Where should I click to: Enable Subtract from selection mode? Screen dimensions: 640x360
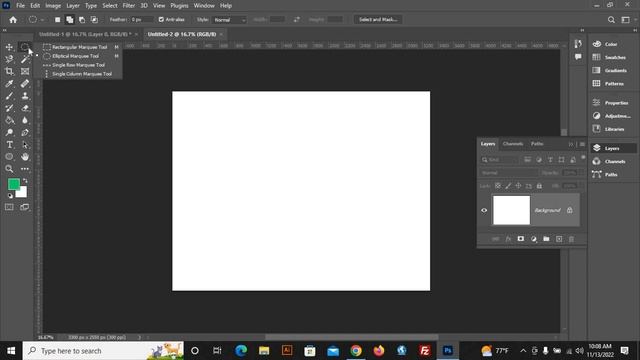[82, 20]
